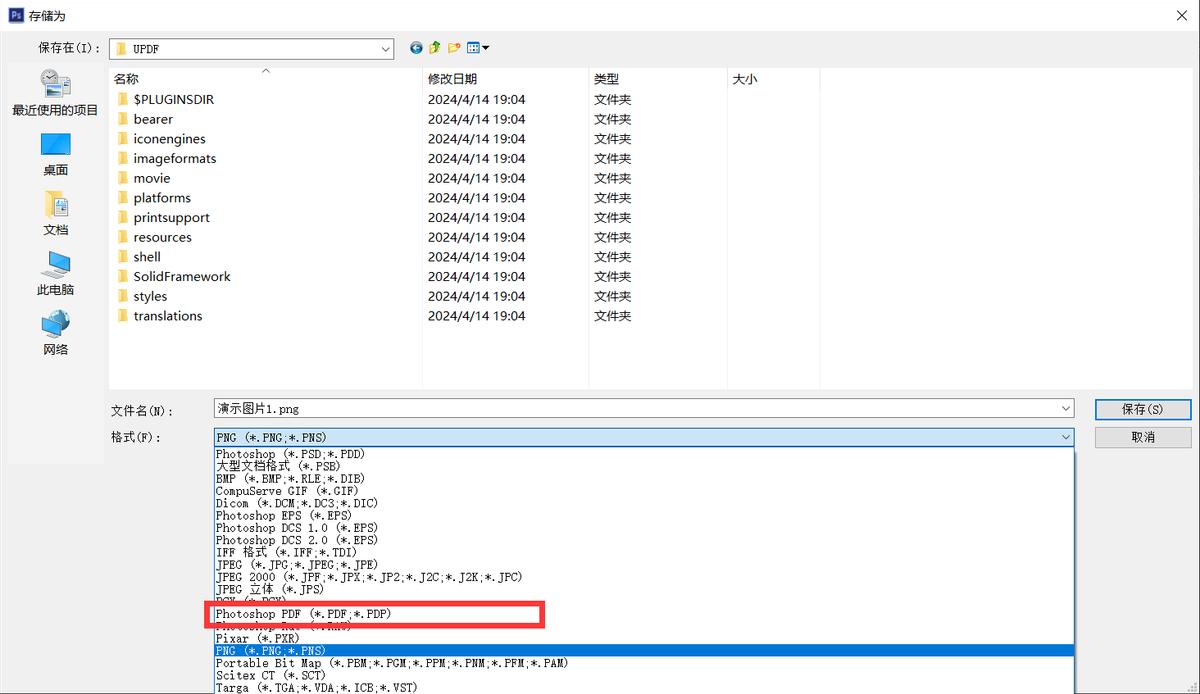Open 最近使用的项目 in the sidebar
Image resolution: width=1200 pixels, height=694 pixels.
(55, 94)
